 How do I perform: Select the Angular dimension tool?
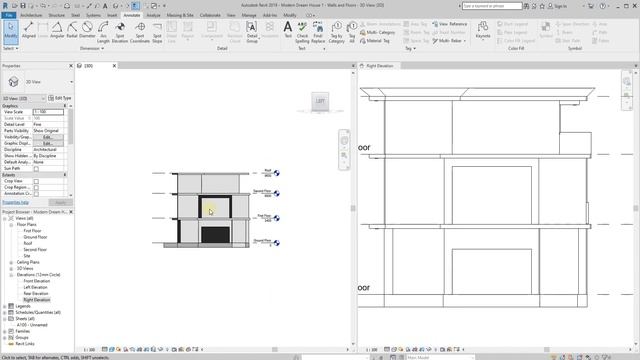tap(57, 31)
